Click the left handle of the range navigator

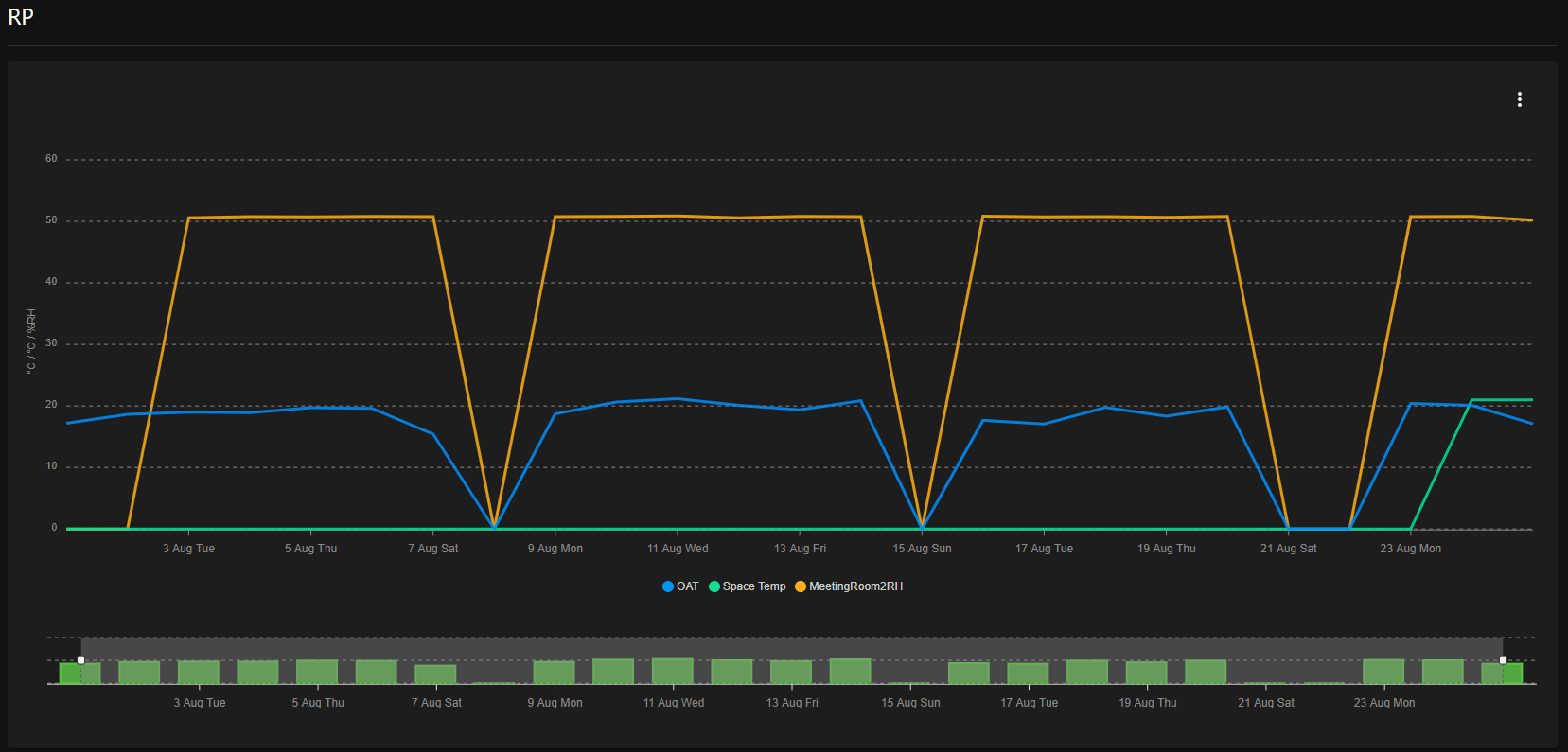[80, 660]
